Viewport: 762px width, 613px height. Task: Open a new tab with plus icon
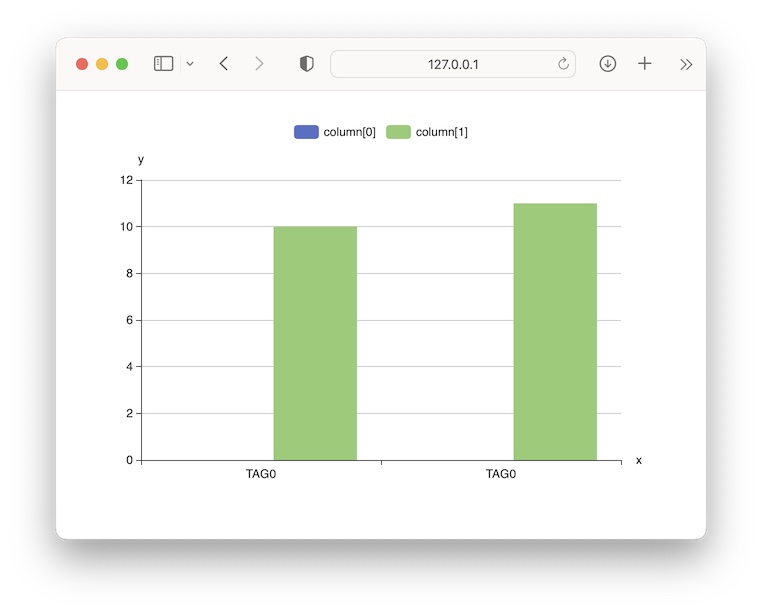pyautogui.click(x=645, y=64)
